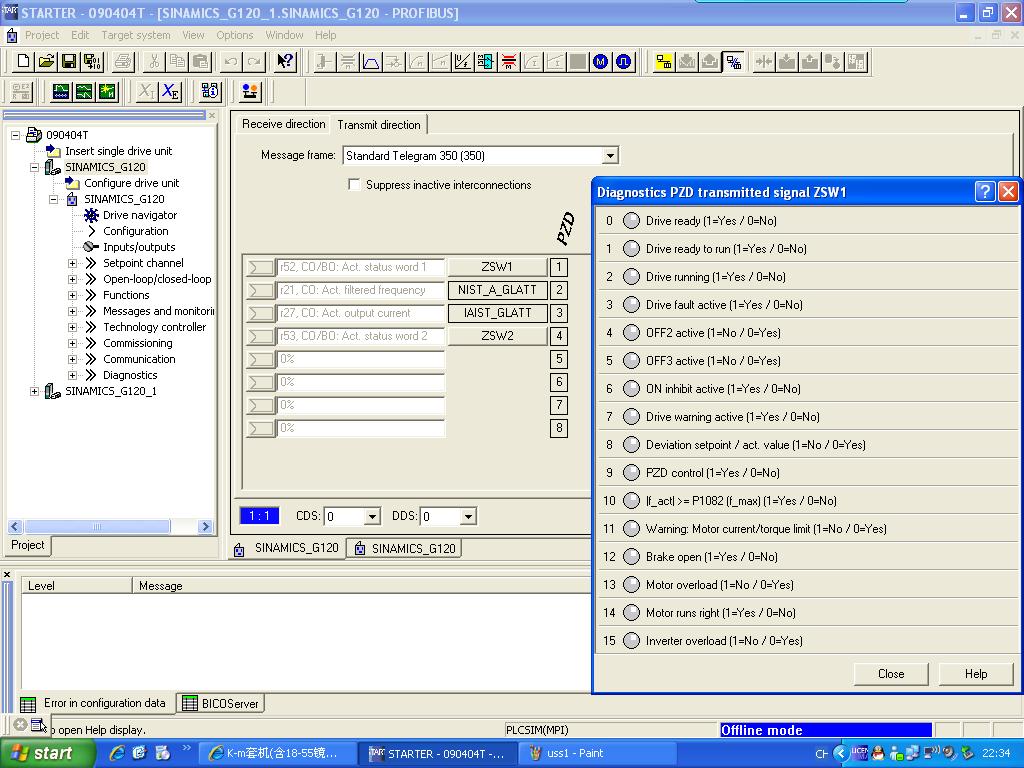This screenshot has height=768, width=1024.
Task: Click bit 0 Drive ready indicator
Action: point(631,221)
